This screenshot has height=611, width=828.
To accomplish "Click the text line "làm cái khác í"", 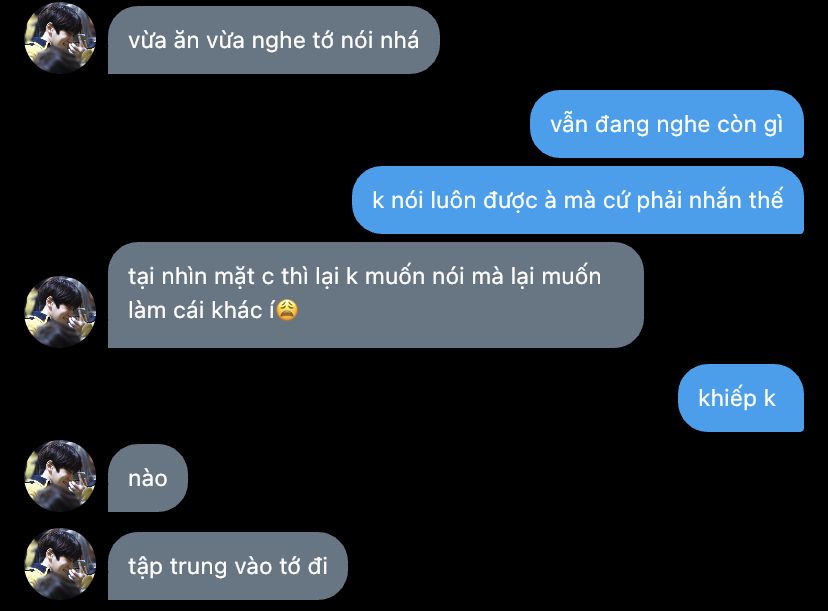I will click(x=201, y=311).
